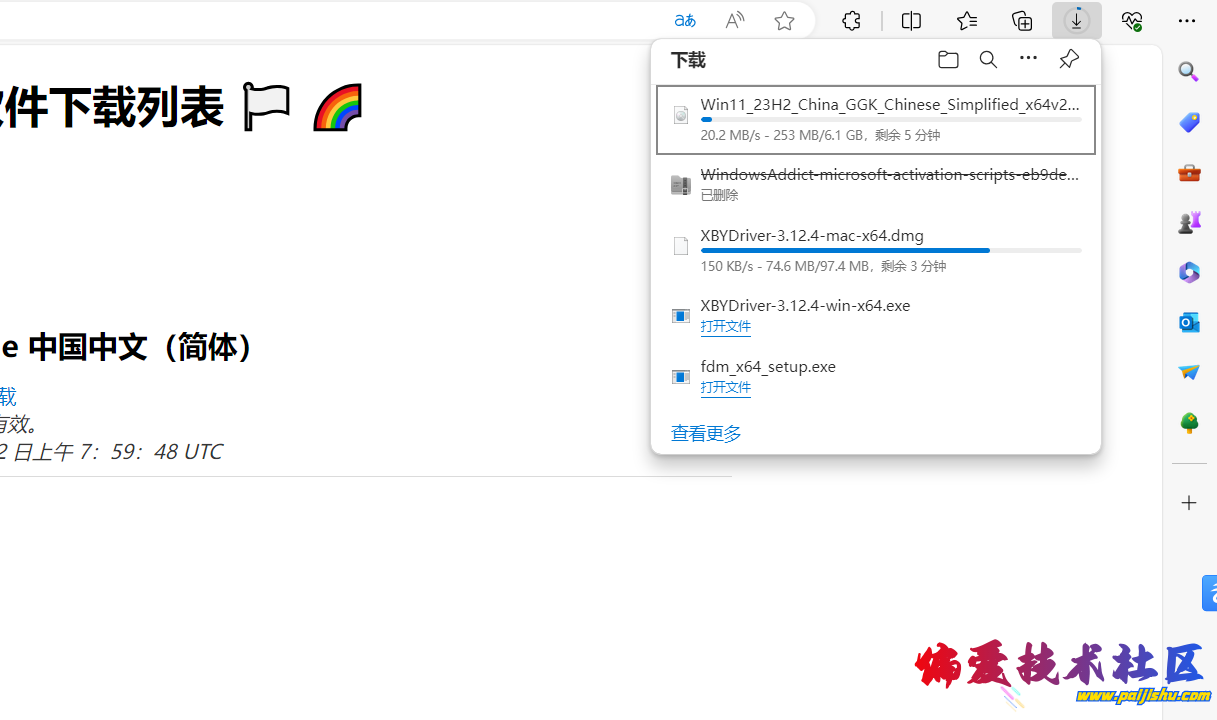
Task: Open the downloads folder icon
Action: 948,60
